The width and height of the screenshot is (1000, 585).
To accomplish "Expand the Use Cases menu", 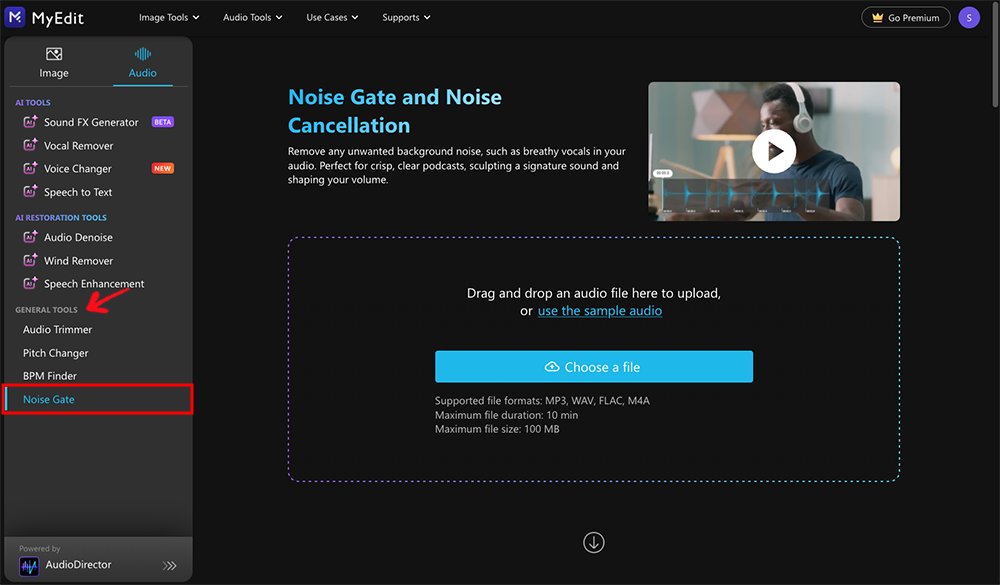I will point(331,17).
